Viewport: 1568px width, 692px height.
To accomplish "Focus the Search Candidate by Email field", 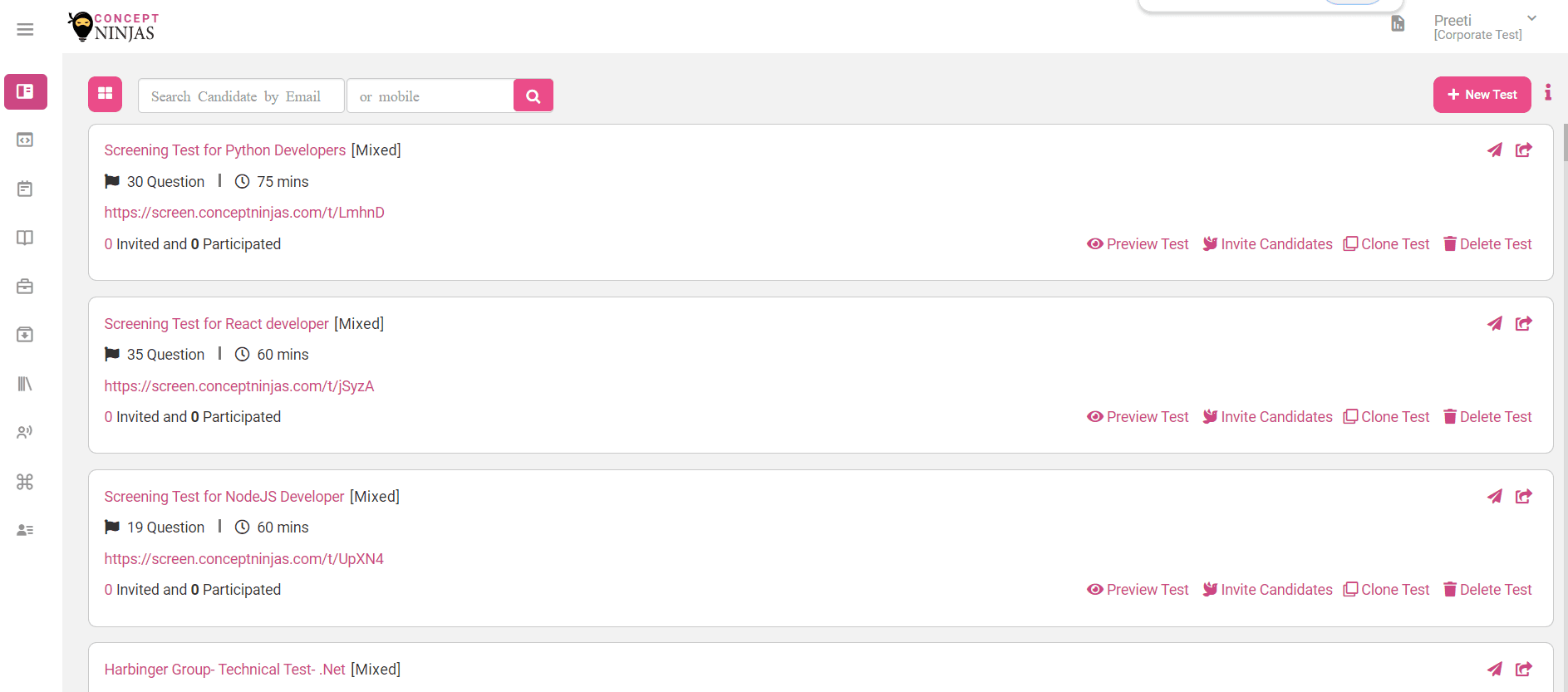I will [241, 96].
